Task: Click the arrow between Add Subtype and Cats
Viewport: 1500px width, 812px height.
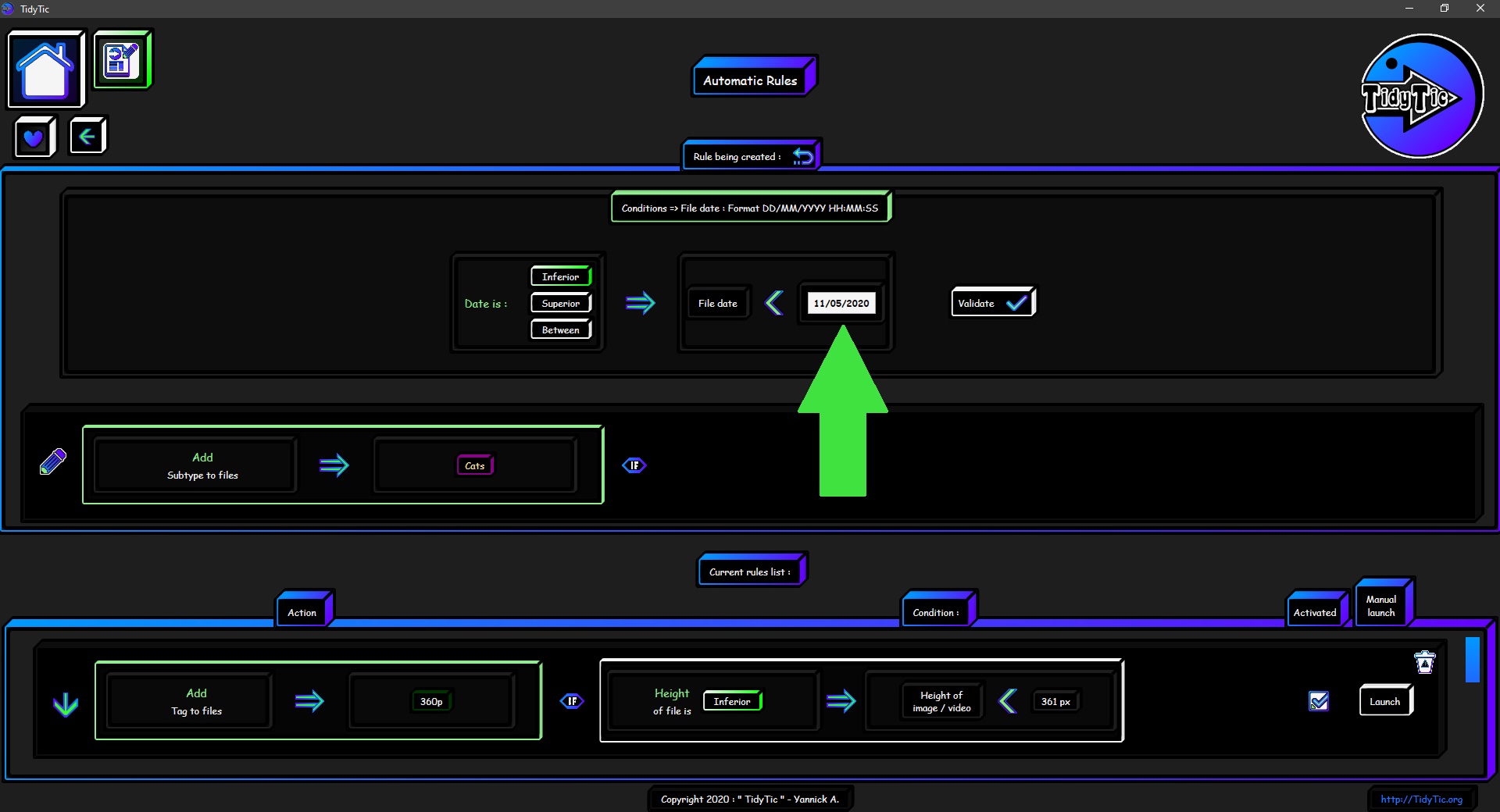Action: point(334,465)
